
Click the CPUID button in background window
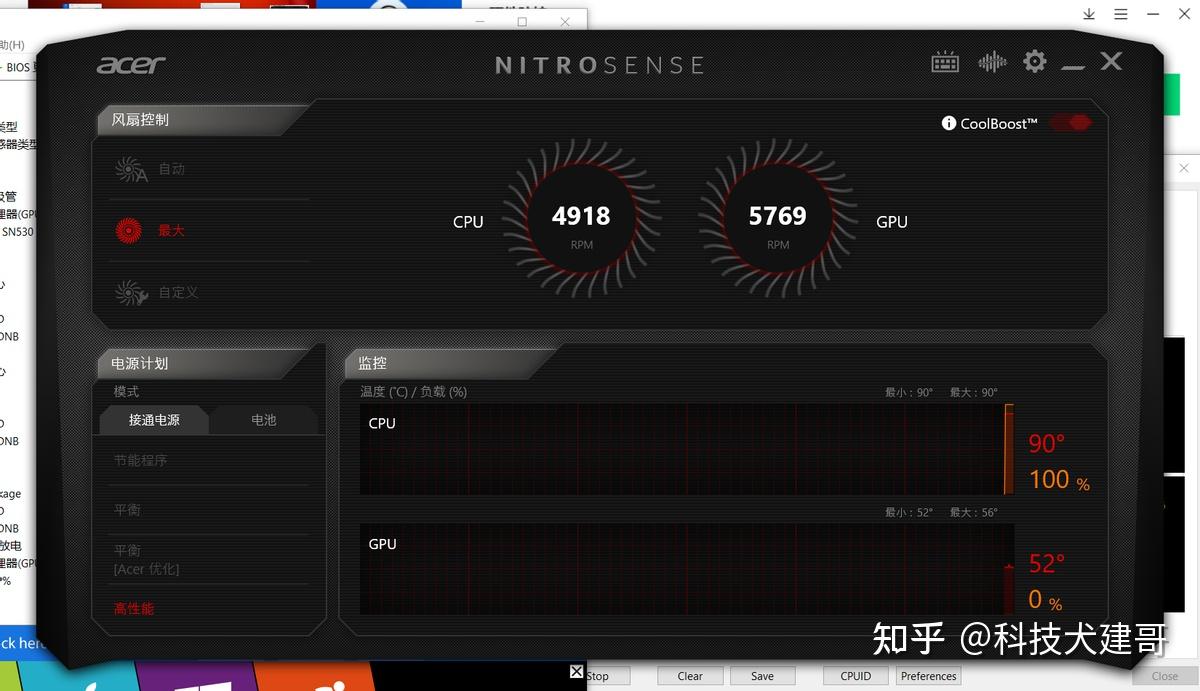(x=856, y=676)
